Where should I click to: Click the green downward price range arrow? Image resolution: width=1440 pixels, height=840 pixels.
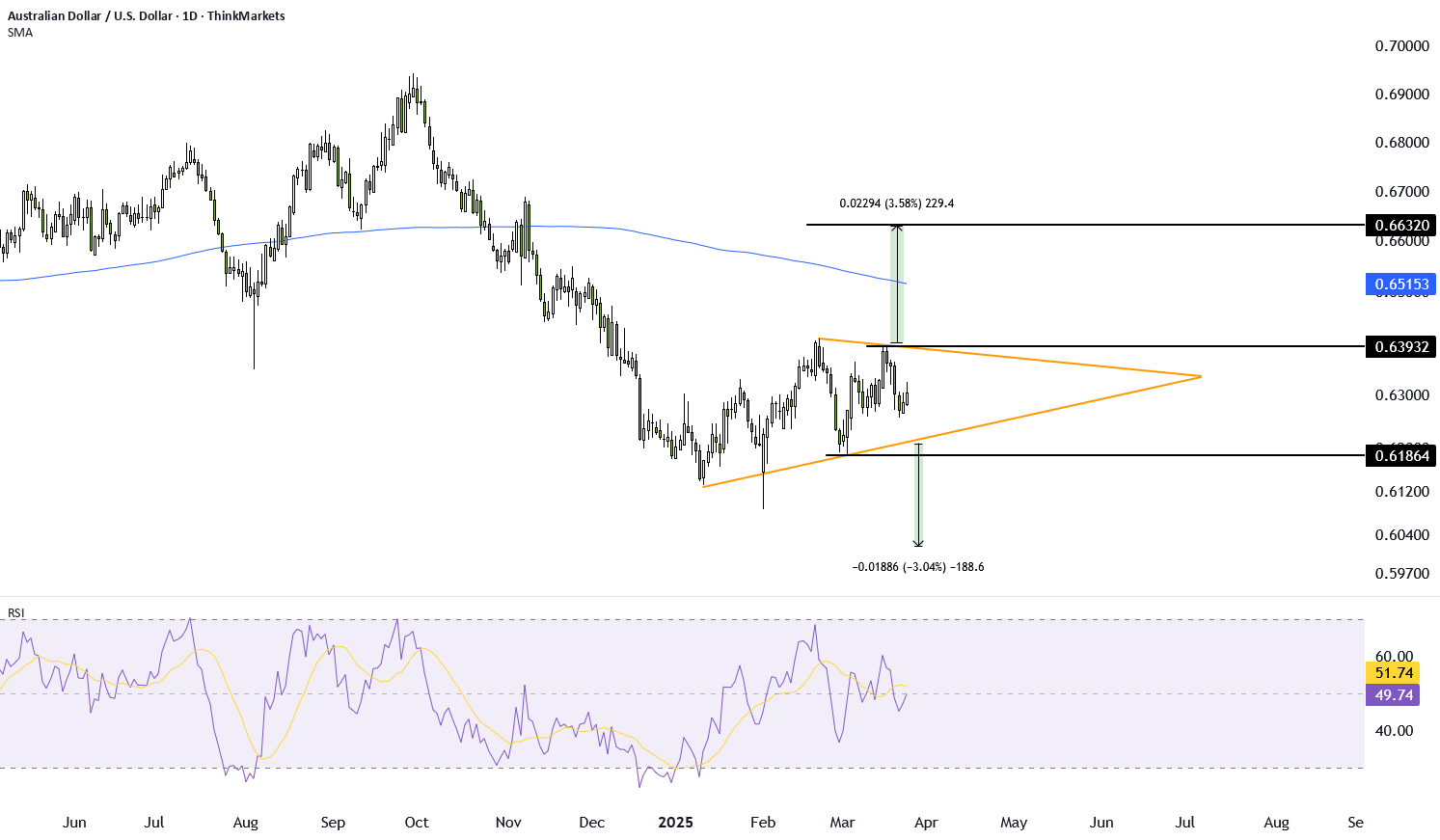point(918,496)
